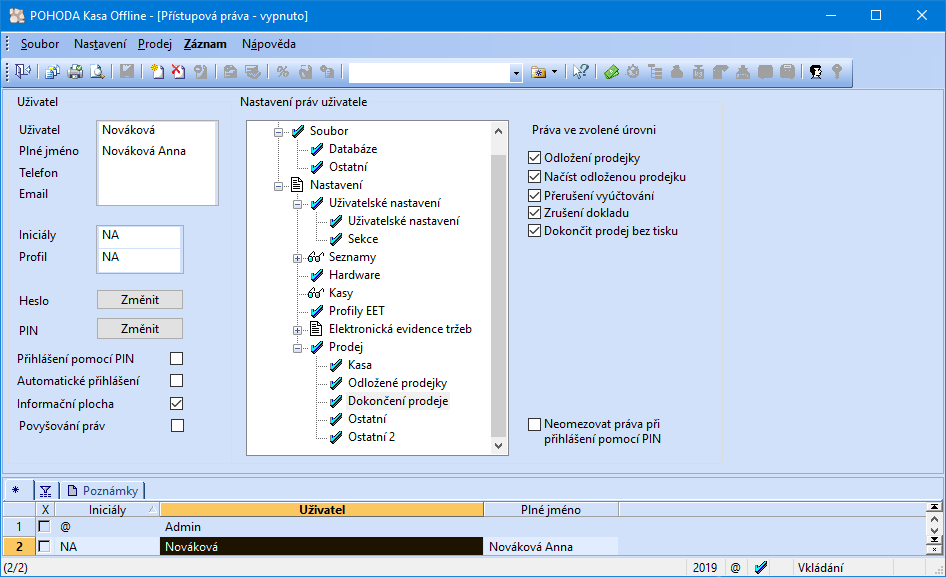Click the greyed money bag icon
The height and width of the screenshot is (577, 946).
[677, 72]
